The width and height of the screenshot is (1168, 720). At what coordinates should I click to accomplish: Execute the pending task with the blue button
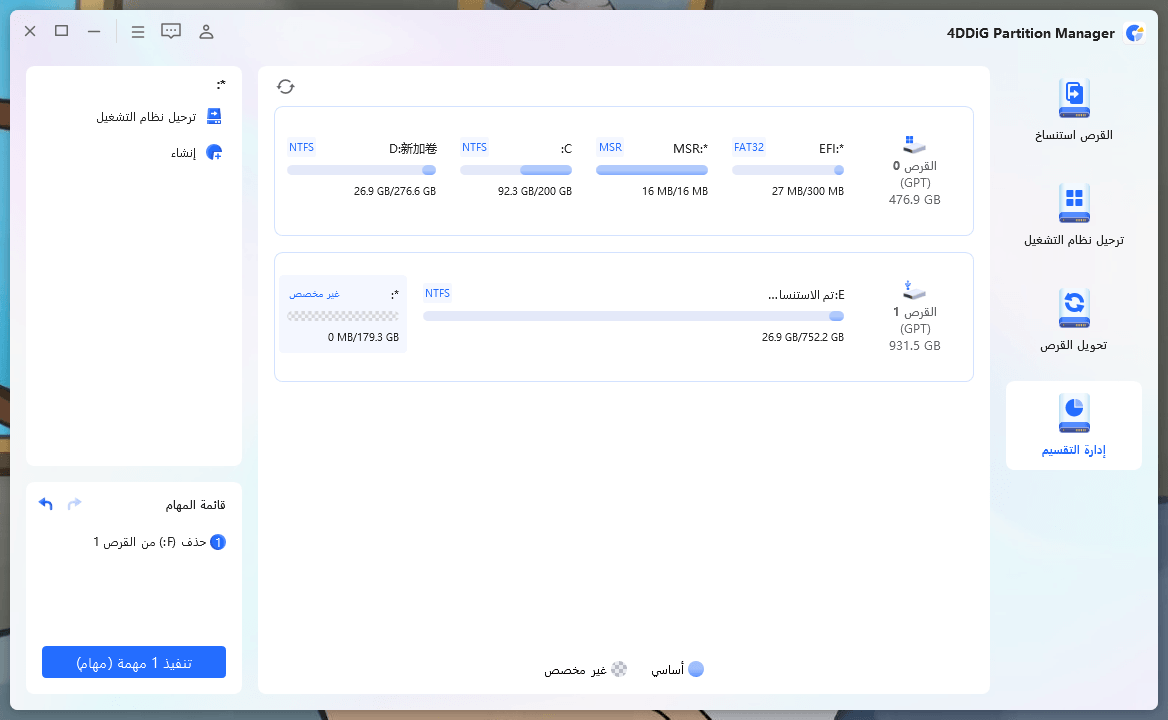133,661
